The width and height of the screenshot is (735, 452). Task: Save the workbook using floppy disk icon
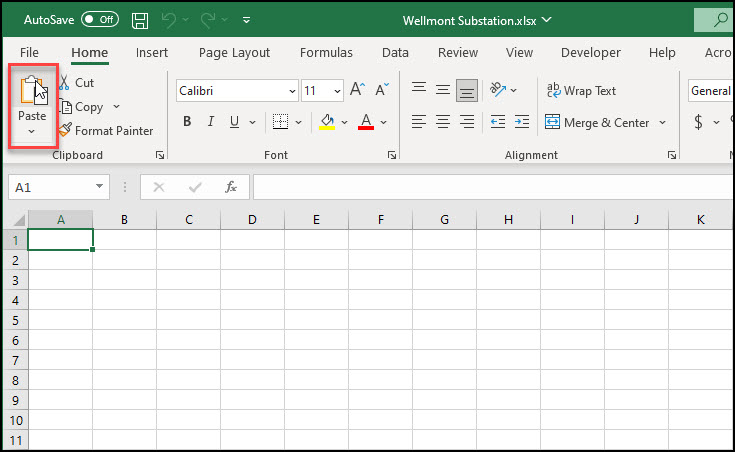point(140,21)
